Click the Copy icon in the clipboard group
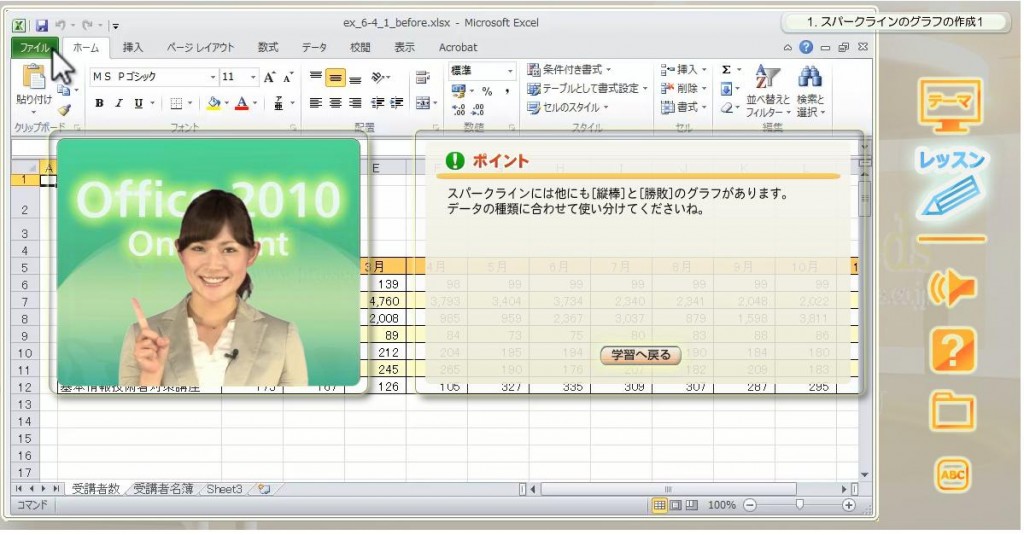This screenshot has height=535, width=1024. pyautogui.click(x=63, y=89)
